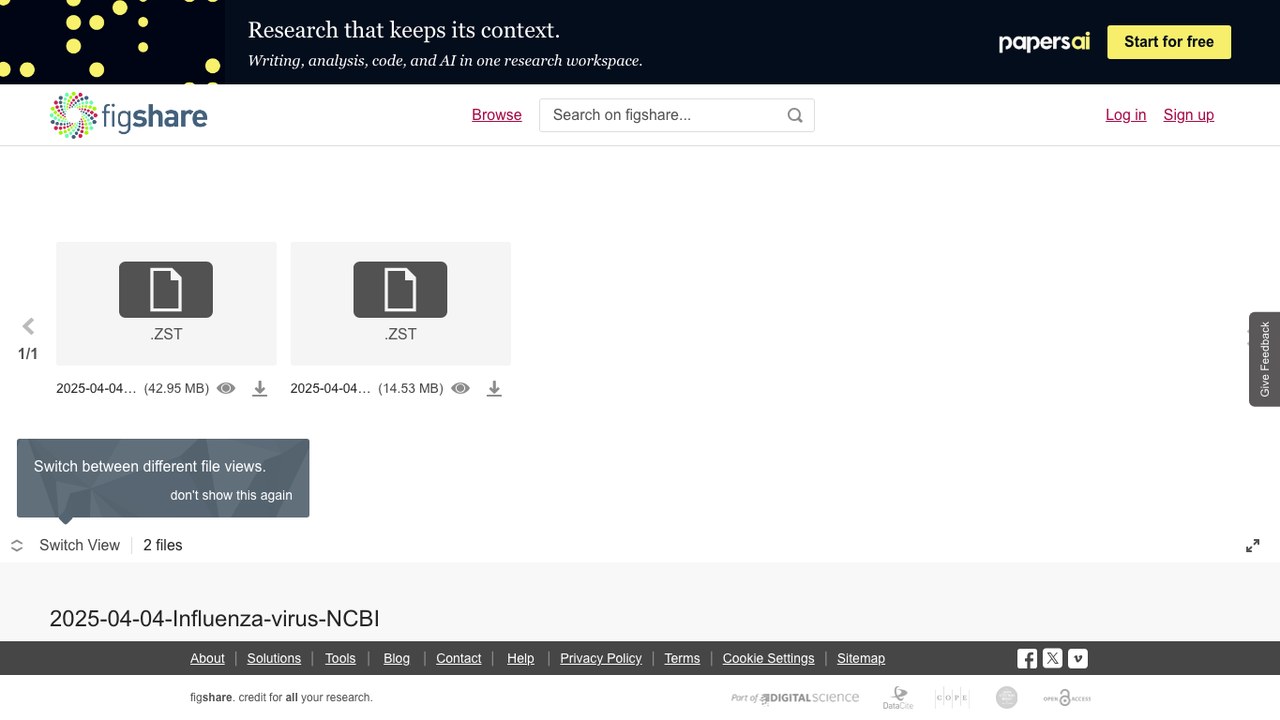Go to previous file with left arrow
Image resolution: width=1280 pixels, height=720 pixels.
28,326
